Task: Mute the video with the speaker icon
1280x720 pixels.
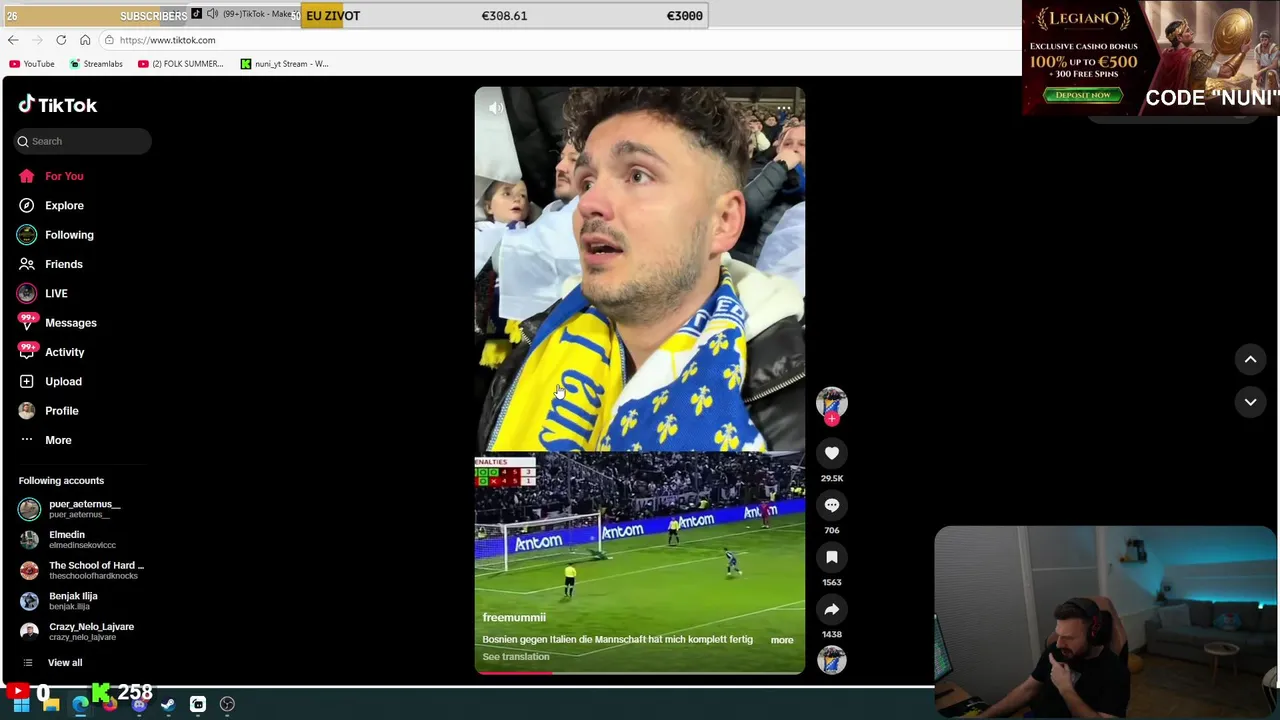Action: [x=496, y=108]
